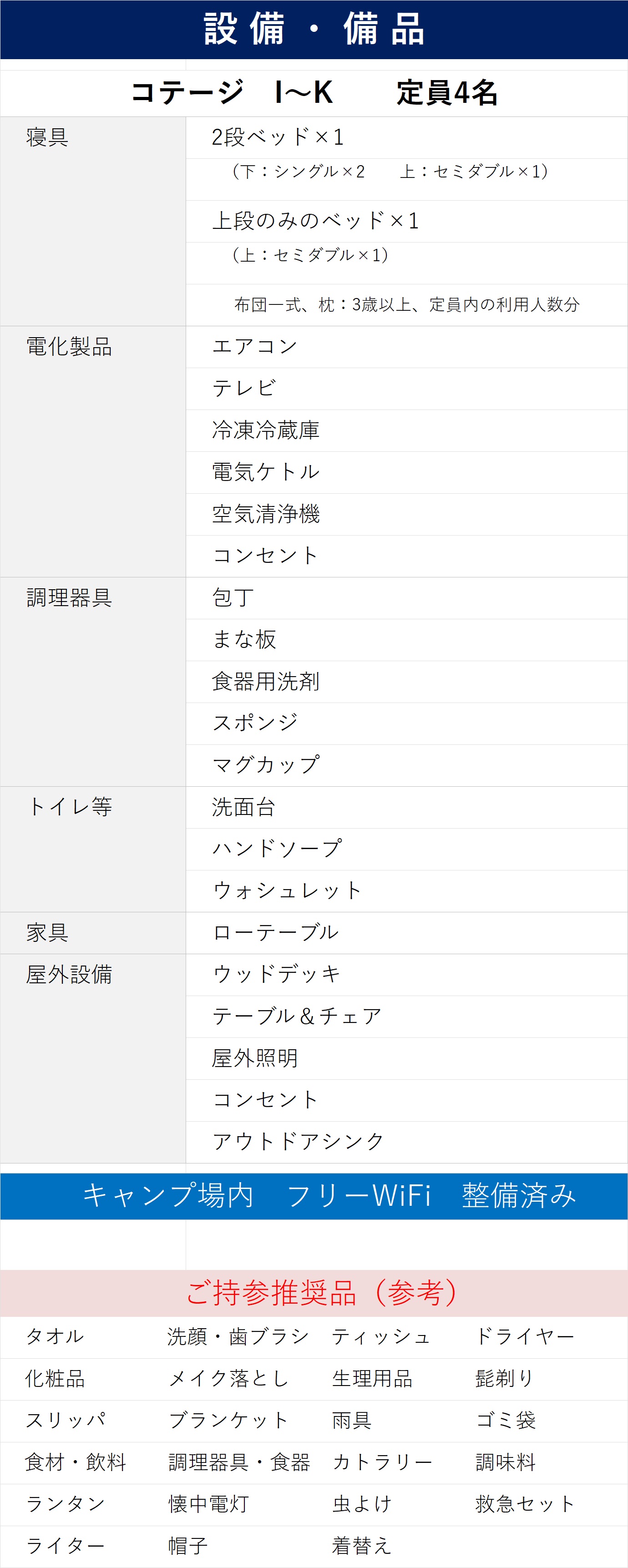The image size is (628, 1568).
Task: Click the コテージ I〜K 定員4名 title
Action: pos(314,93)
